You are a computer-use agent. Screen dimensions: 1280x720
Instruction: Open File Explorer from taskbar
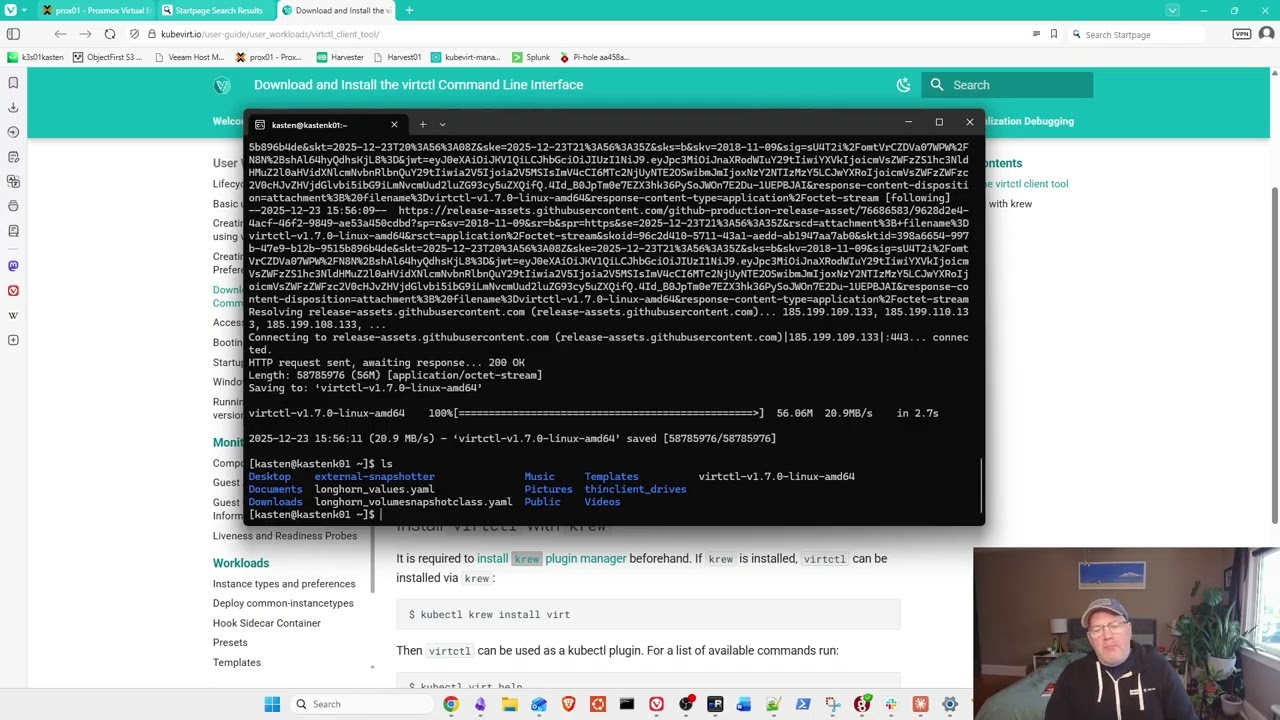point(510,704)
